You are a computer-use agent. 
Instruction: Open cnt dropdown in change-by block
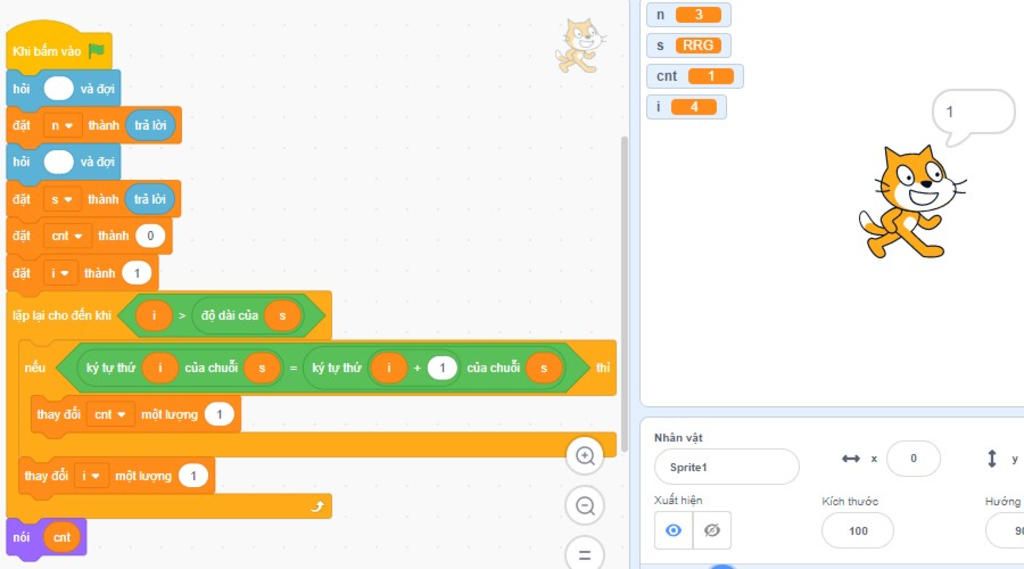tap(110, 414)
